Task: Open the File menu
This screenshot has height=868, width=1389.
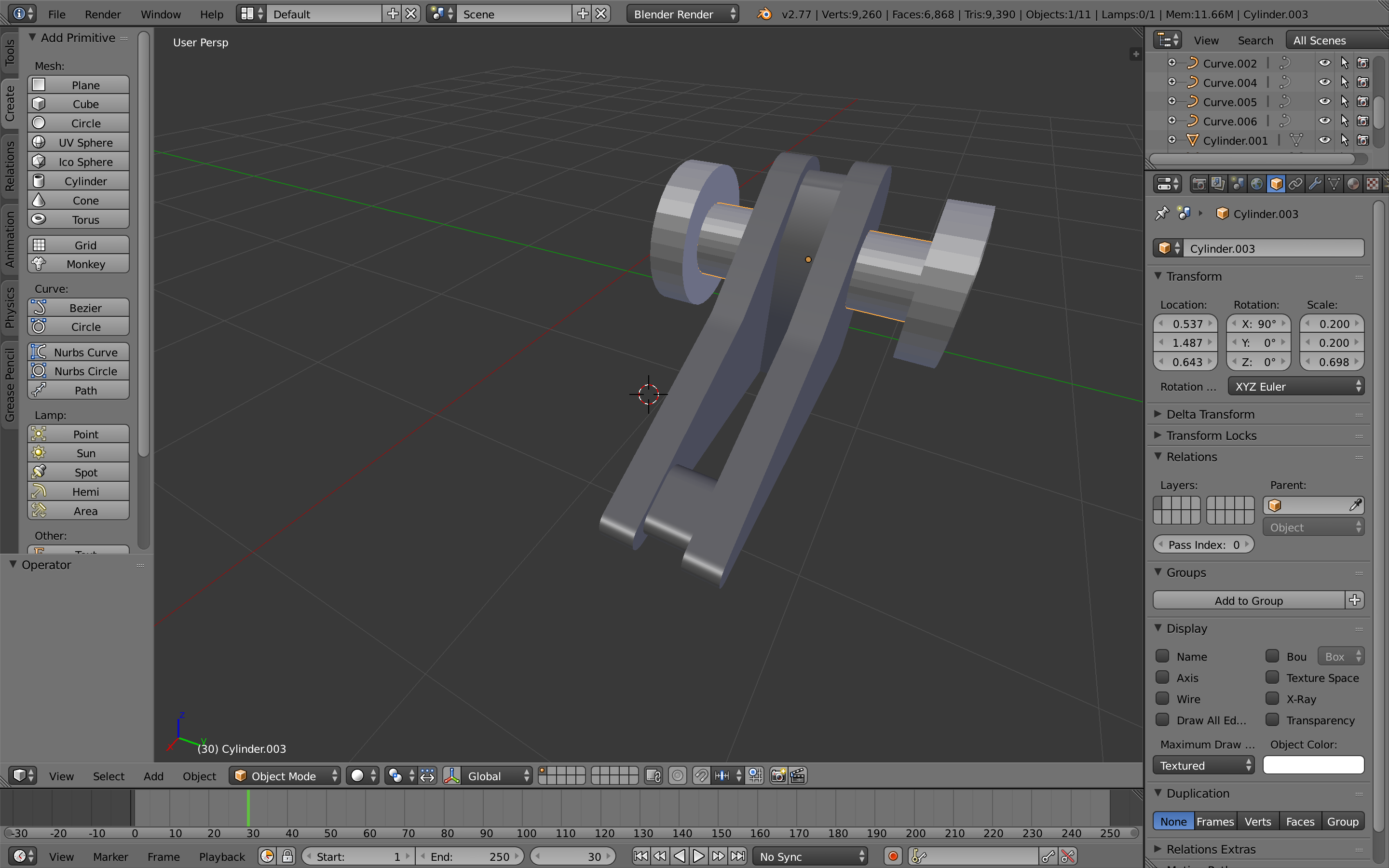Action: pos(57,14)
